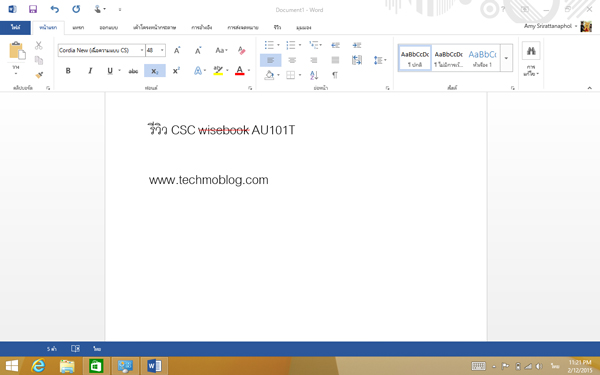The image size is (600, 375).
Task: Open Internet Explorer from the taskbar
Action: [38, 366]
